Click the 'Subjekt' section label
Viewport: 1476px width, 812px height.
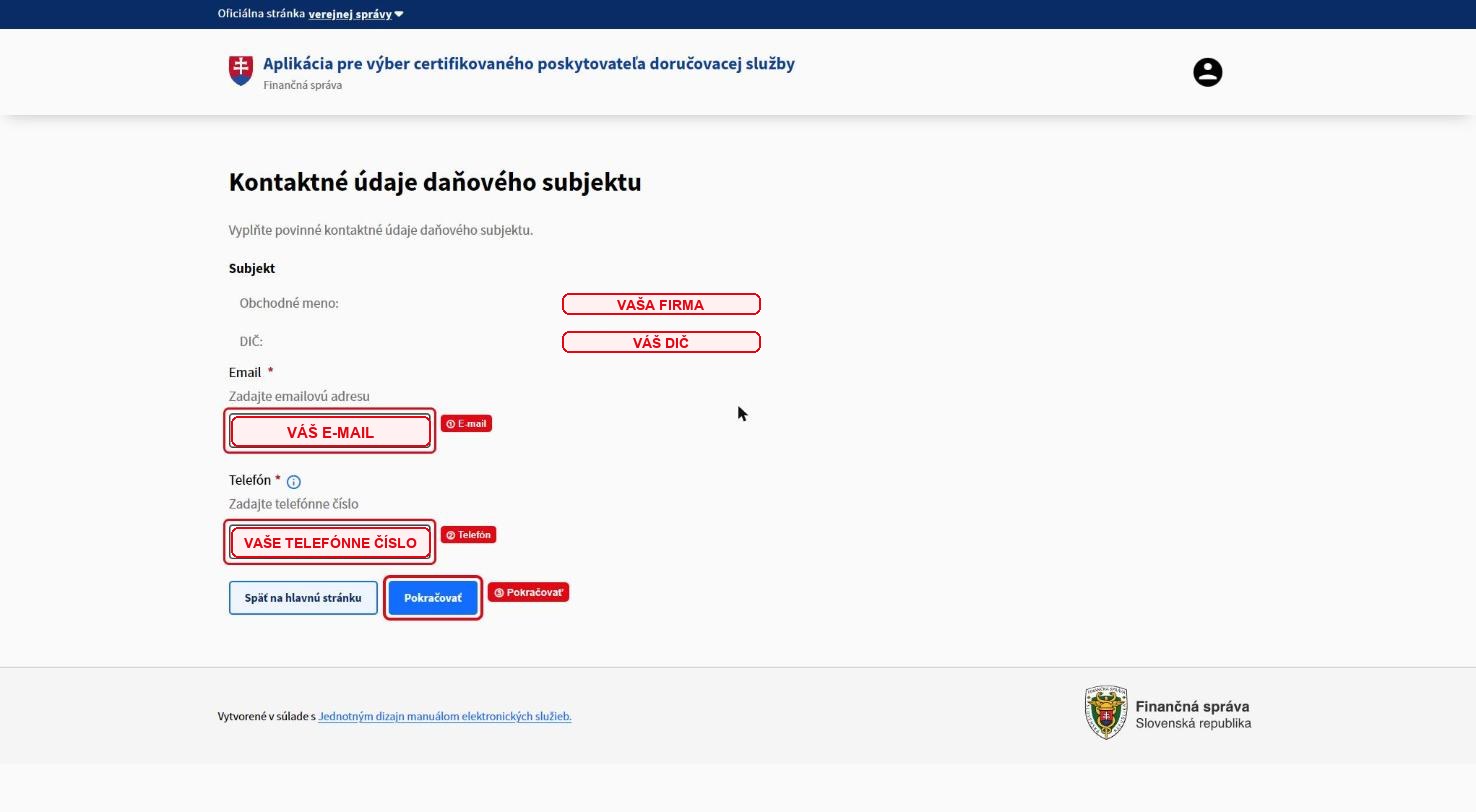252,268
